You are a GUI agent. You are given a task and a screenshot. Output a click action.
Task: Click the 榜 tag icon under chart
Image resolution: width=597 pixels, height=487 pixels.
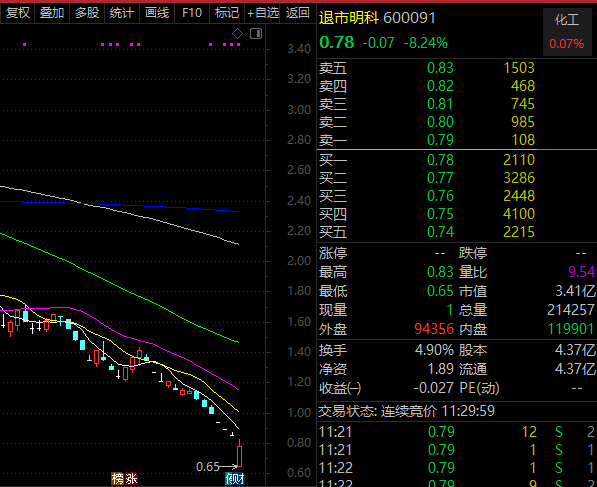pos(118,479)
